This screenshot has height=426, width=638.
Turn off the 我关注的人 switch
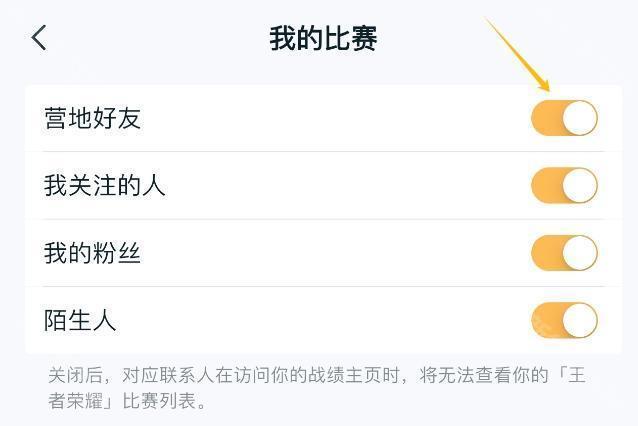click(564, 186)
